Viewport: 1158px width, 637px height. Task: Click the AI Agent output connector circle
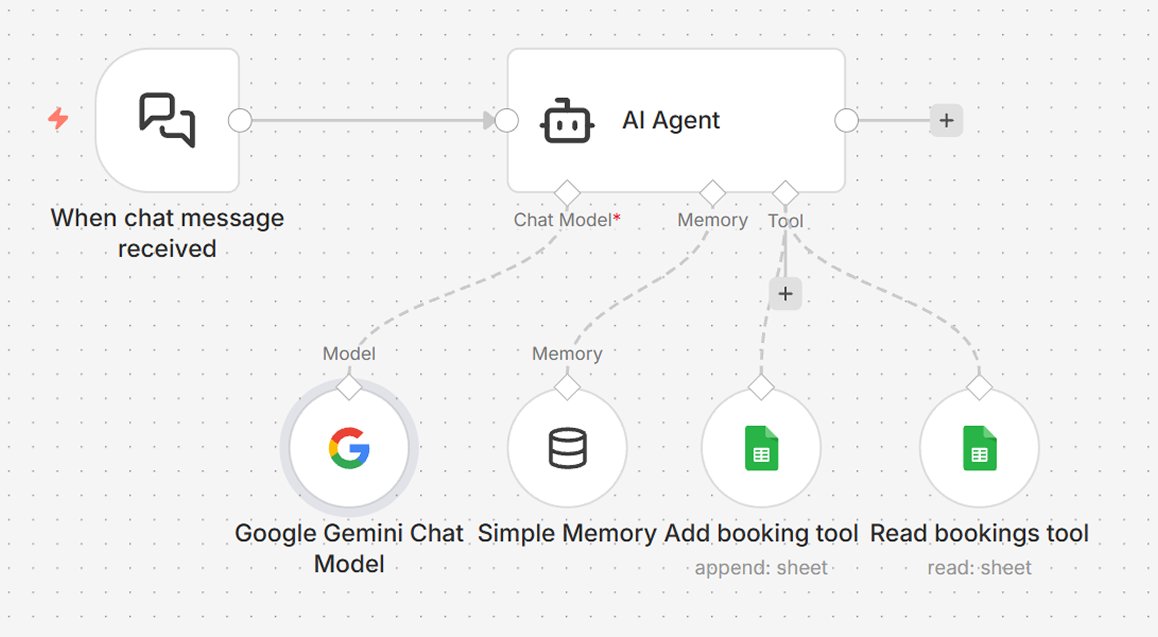846,120
